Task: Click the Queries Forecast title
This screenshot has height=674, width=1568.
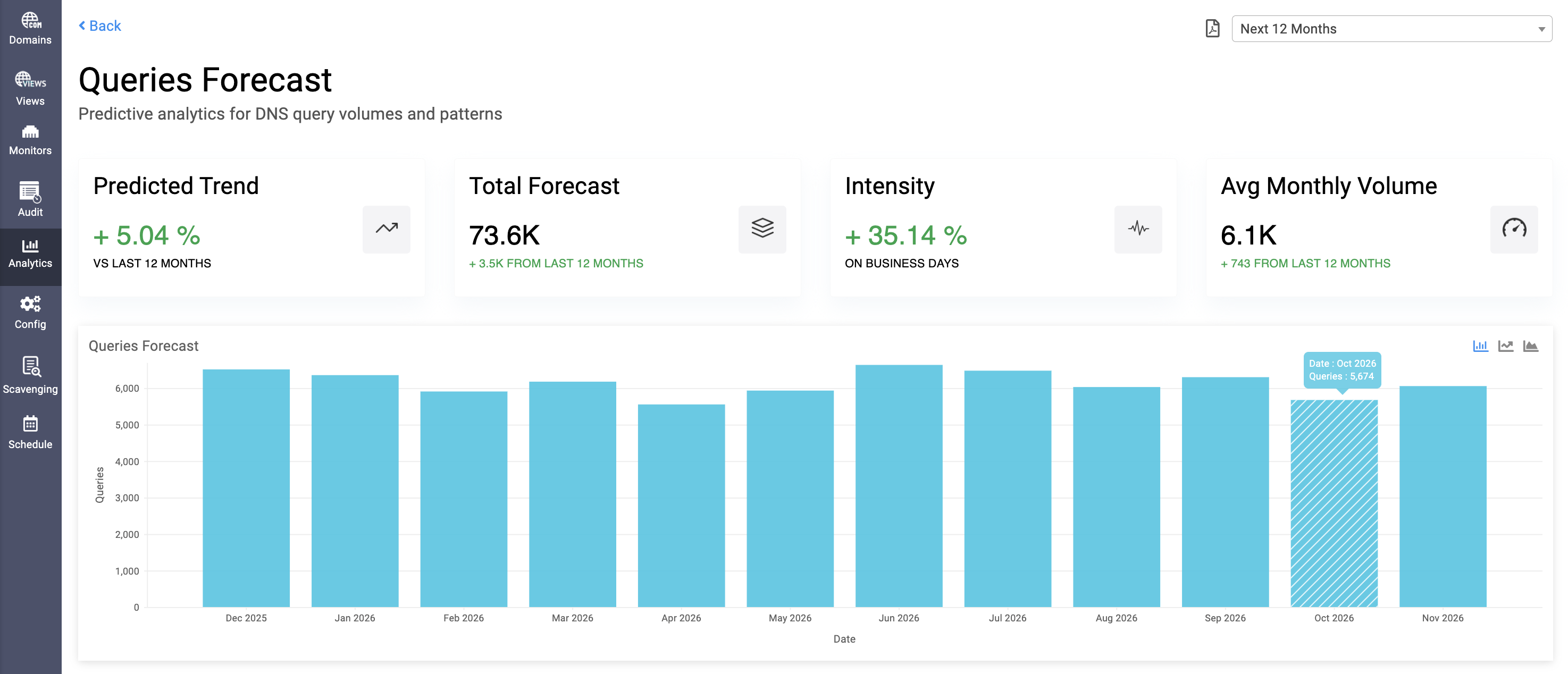Action: (205, 79)
